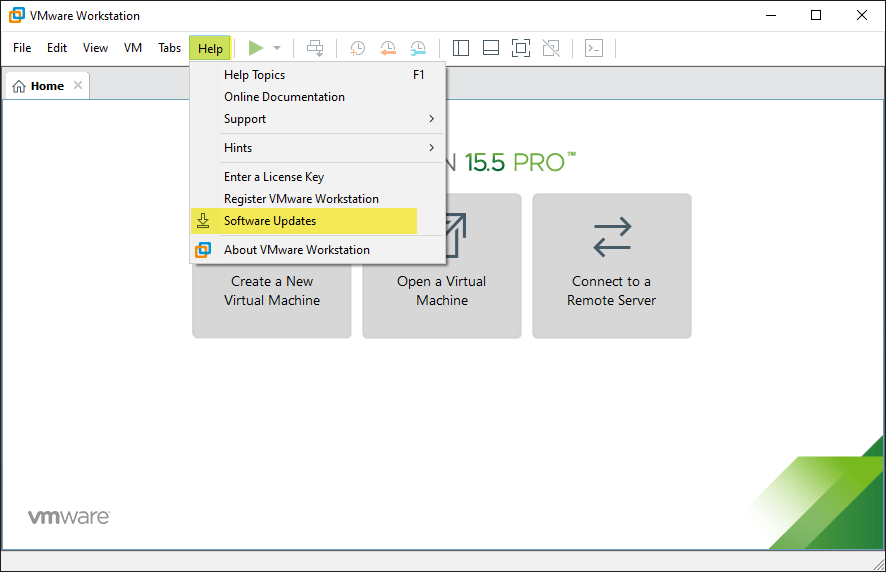
Task: Select Help Topics from the menu
Action: (318, 75)
